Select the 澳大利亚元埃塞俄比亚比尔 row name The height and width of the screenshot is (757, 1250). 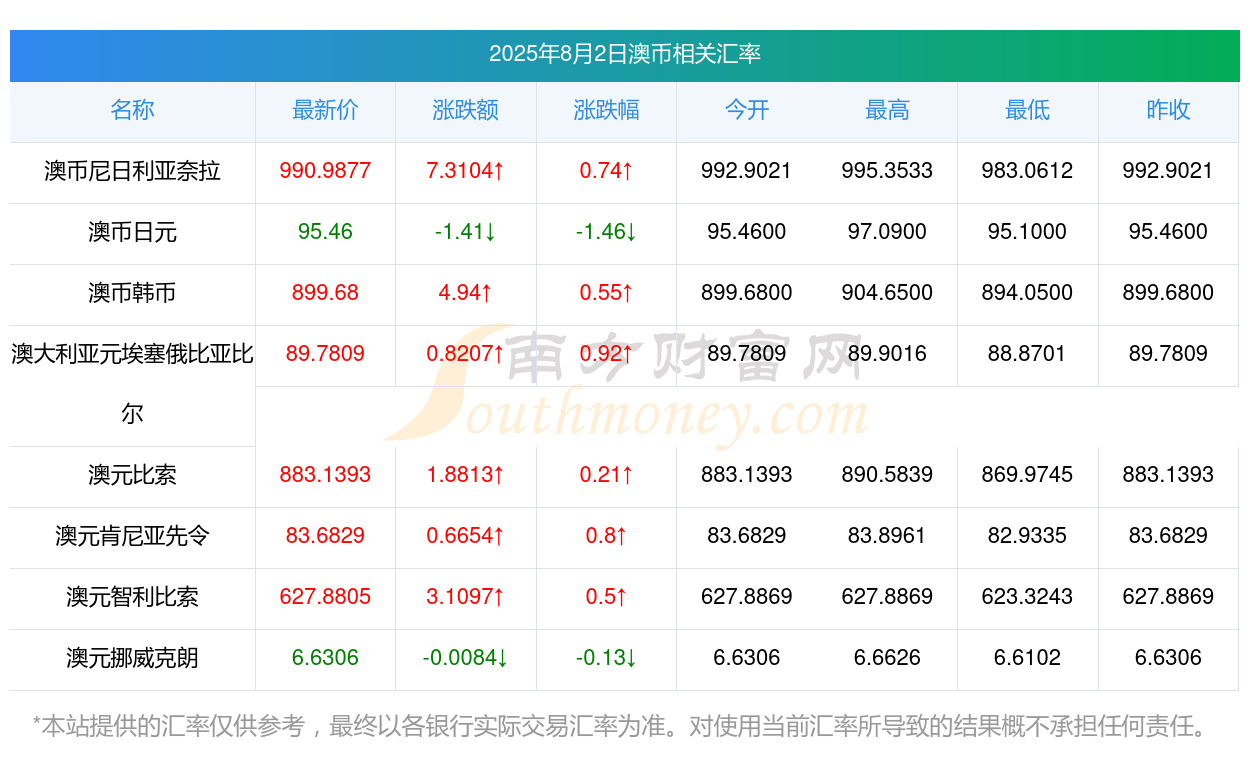(132, 383)
